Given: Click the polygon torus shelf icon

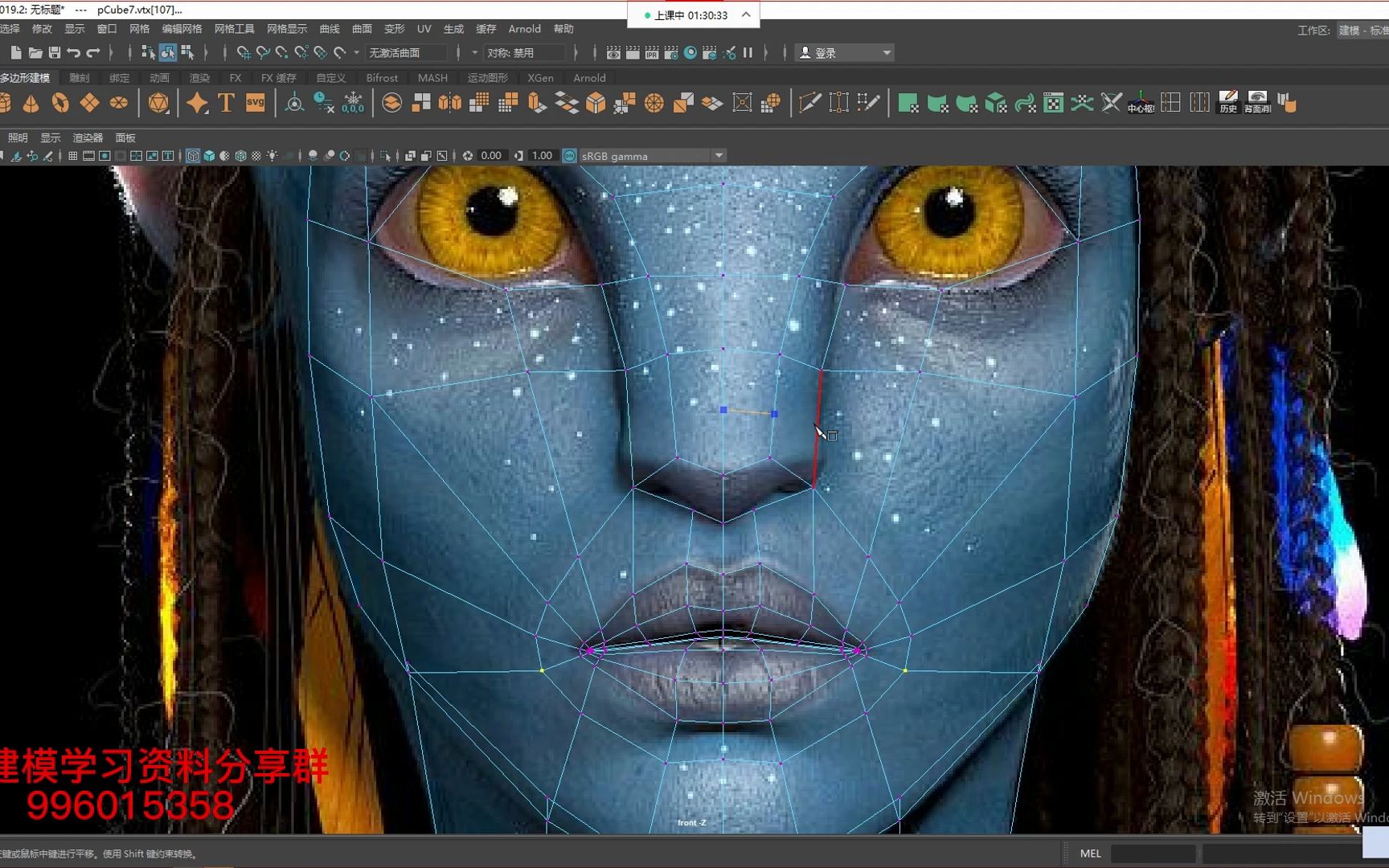Looking at the screenshot, I should click(x=60, y=103).
